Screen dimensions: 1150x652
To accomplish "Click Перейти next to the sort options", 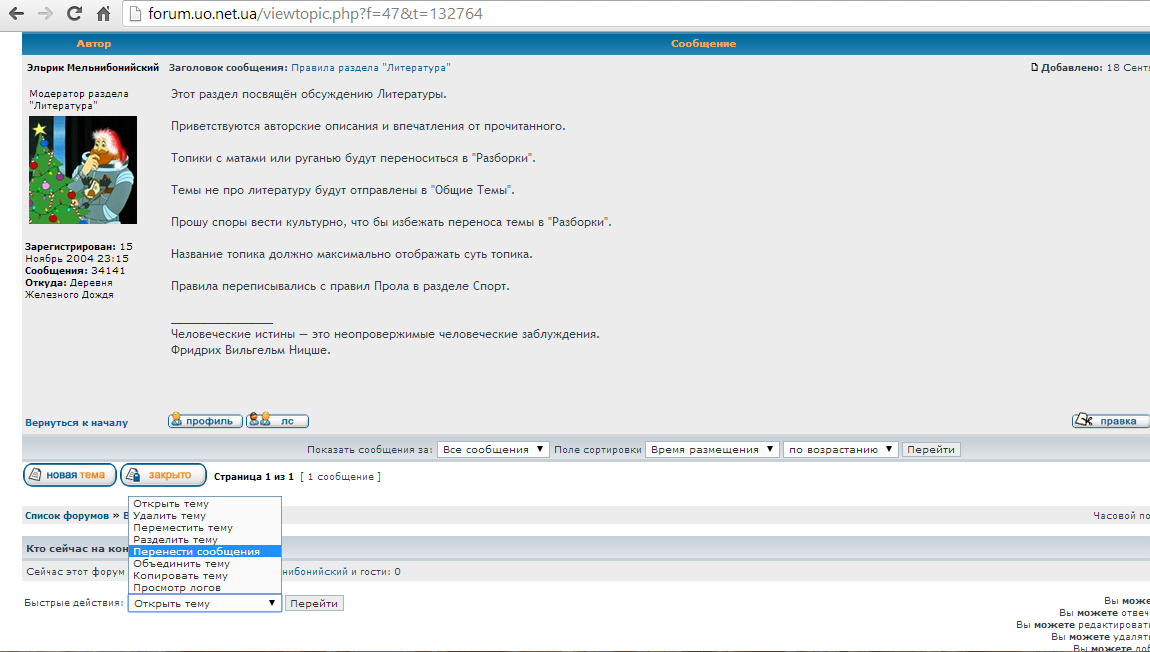I will (931, 450).
